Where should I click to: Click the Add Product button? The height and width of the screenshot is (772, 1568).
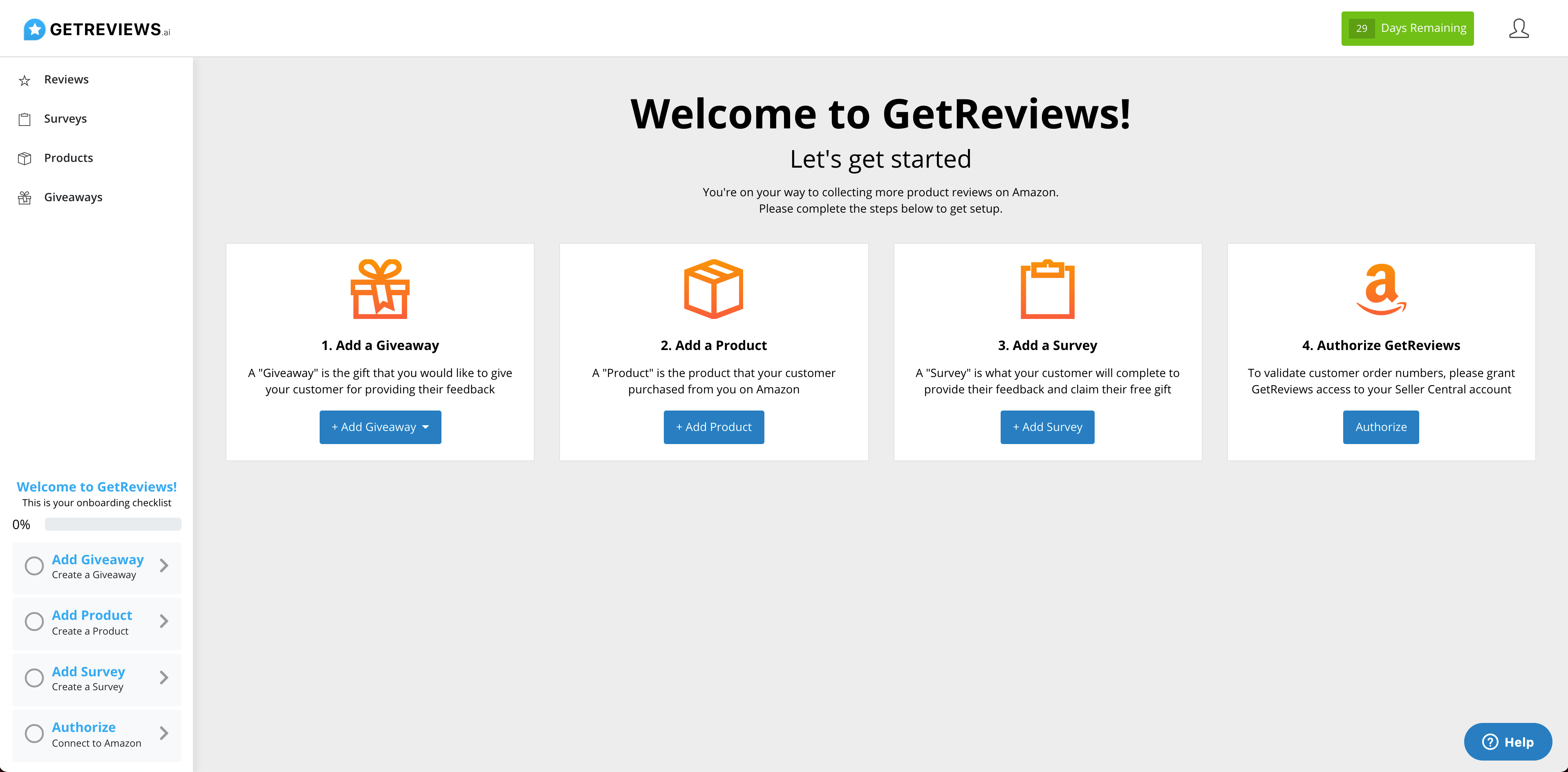point(713,427)
